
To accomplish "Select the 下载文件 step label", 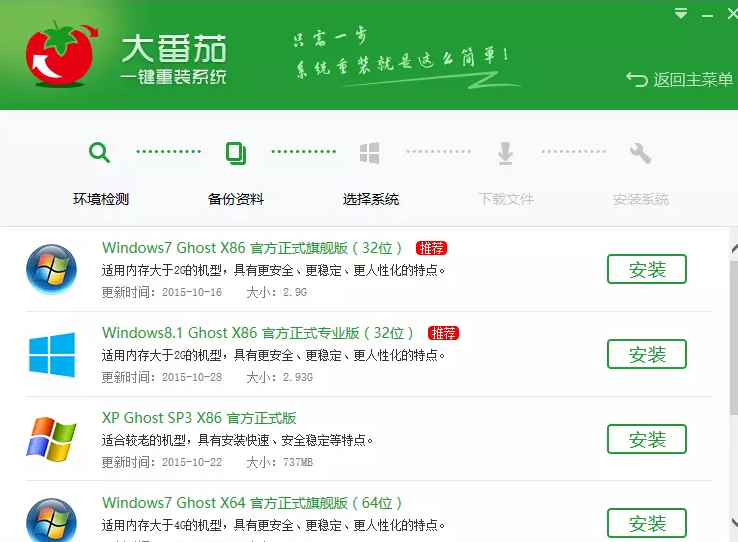I will pyautogui.click(x=506, y=199).
